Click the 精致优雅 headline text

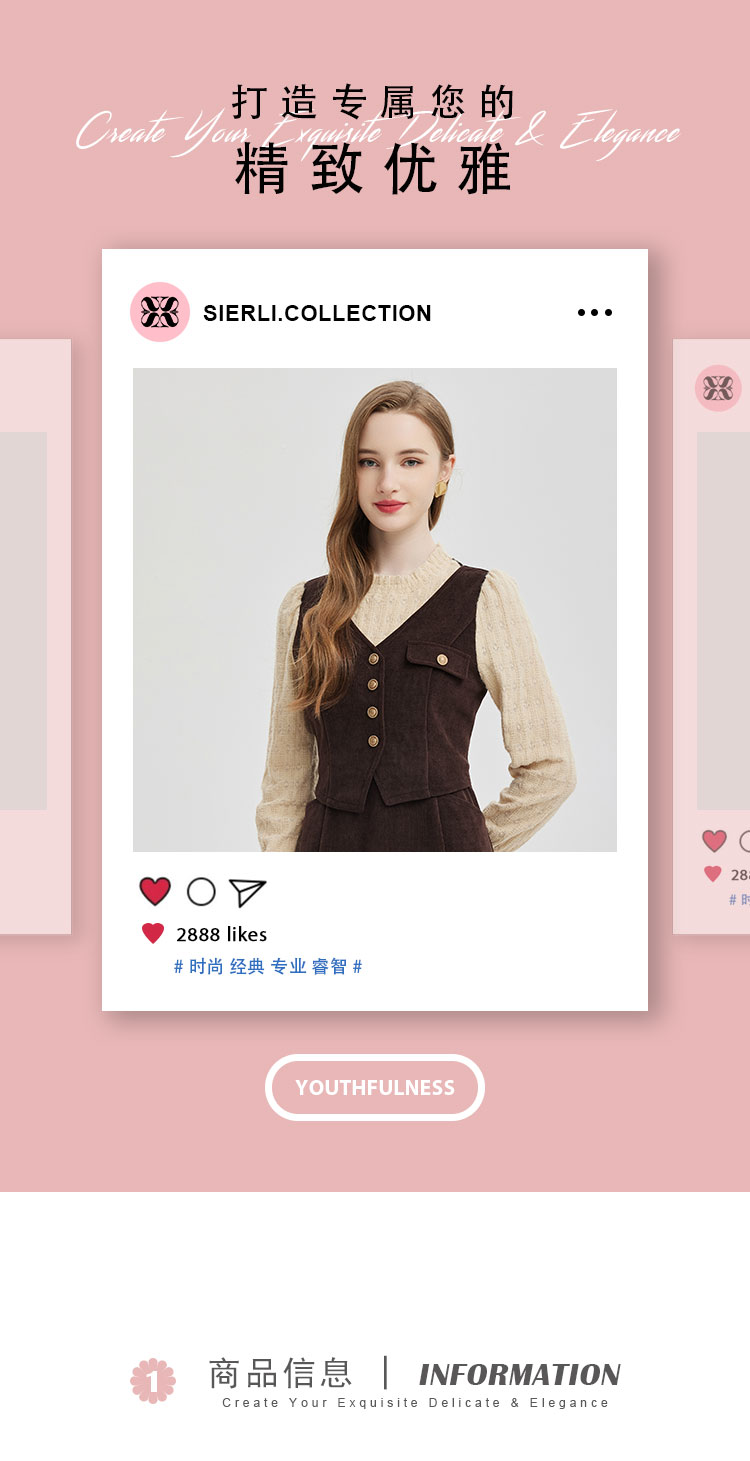pyautogui.click(x=374, y=169)
